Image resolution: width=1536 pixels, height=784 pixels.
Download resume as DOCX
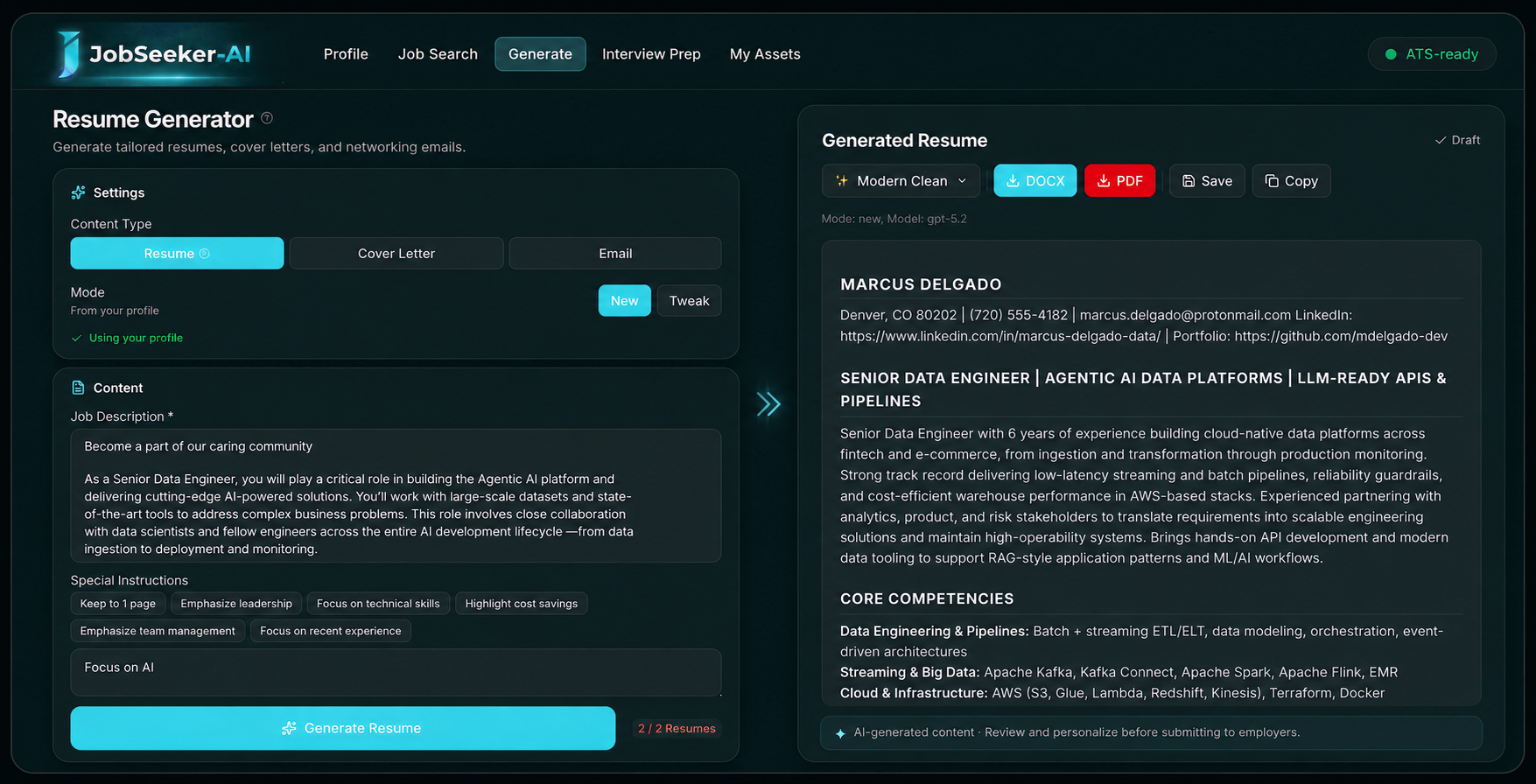point(1035,181)
